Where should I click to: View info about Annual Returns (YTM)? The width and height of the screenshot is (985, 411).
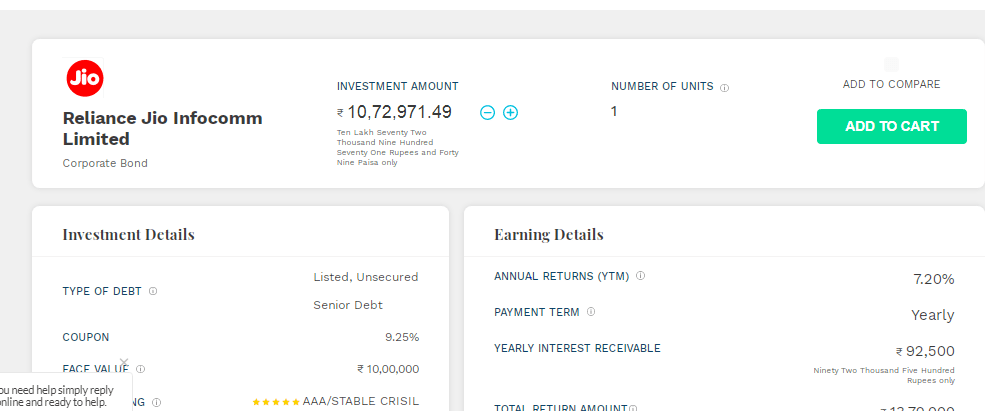click(x=640, y=276)
